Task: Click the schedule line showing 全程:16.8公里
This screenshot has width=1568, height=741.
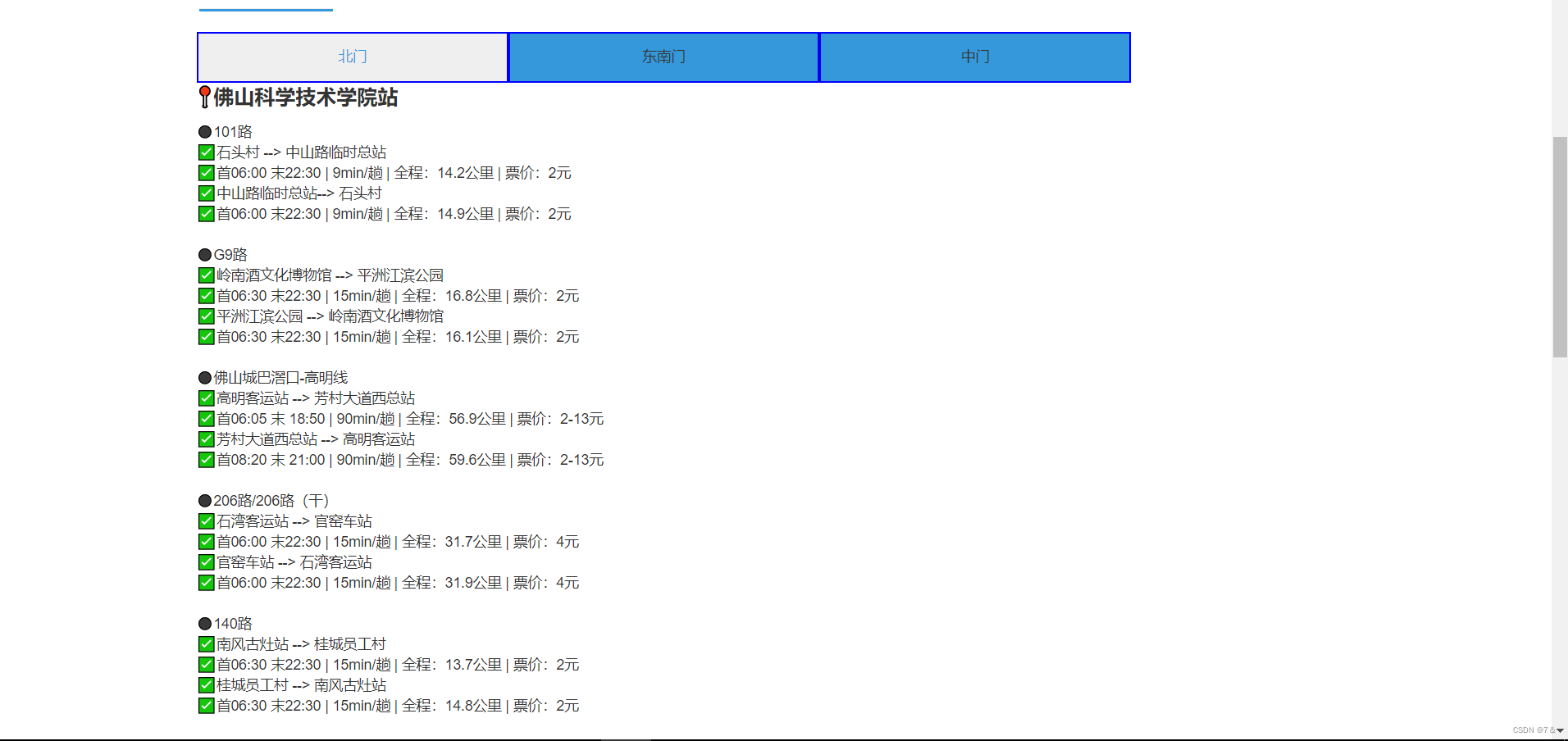Action: [398, 296]
